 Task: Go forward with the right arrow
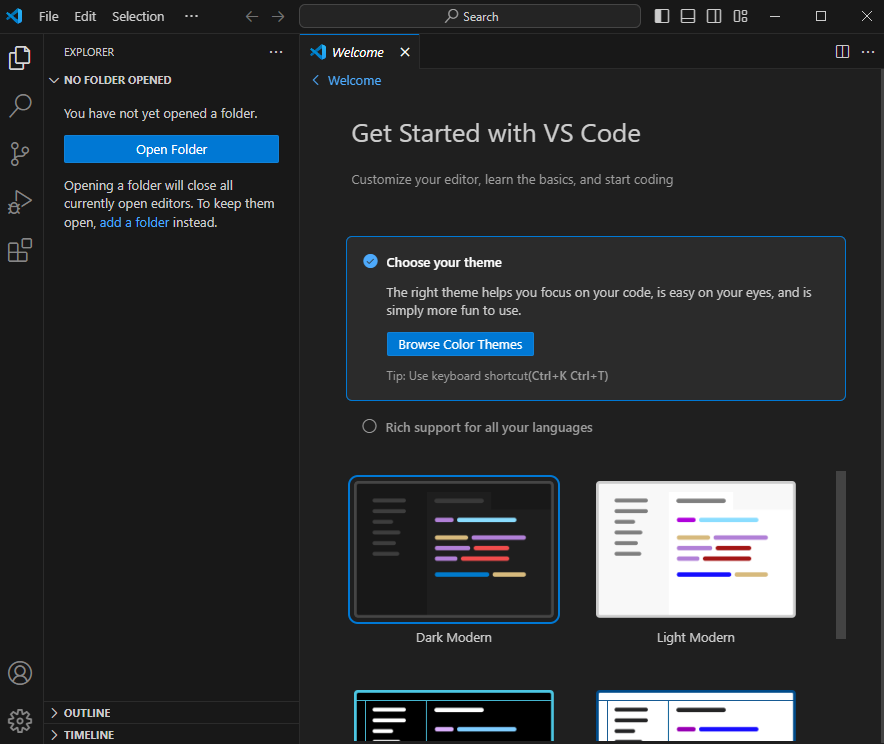coord(278,16)
